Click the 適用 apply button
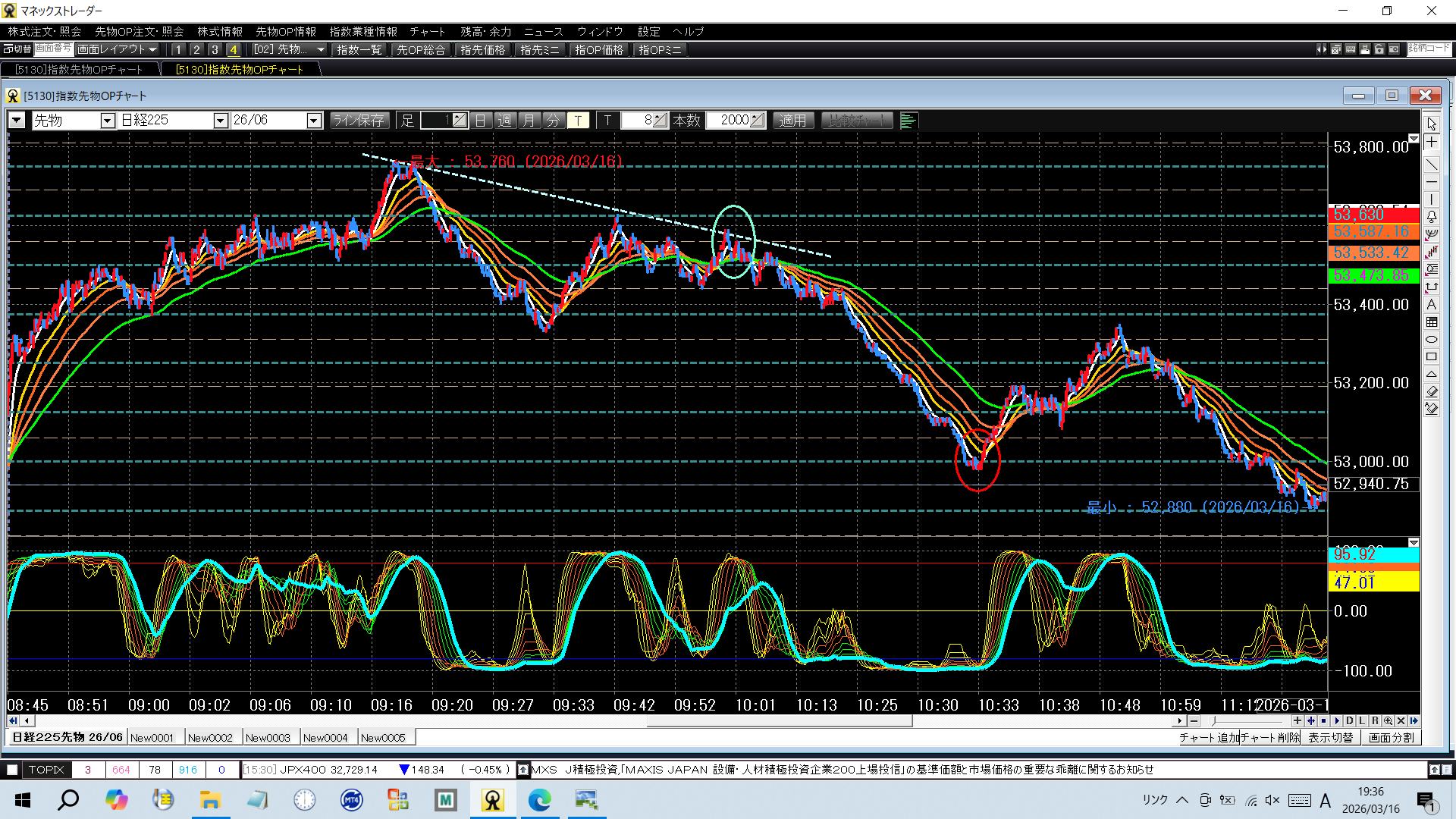 click(792, 121)
